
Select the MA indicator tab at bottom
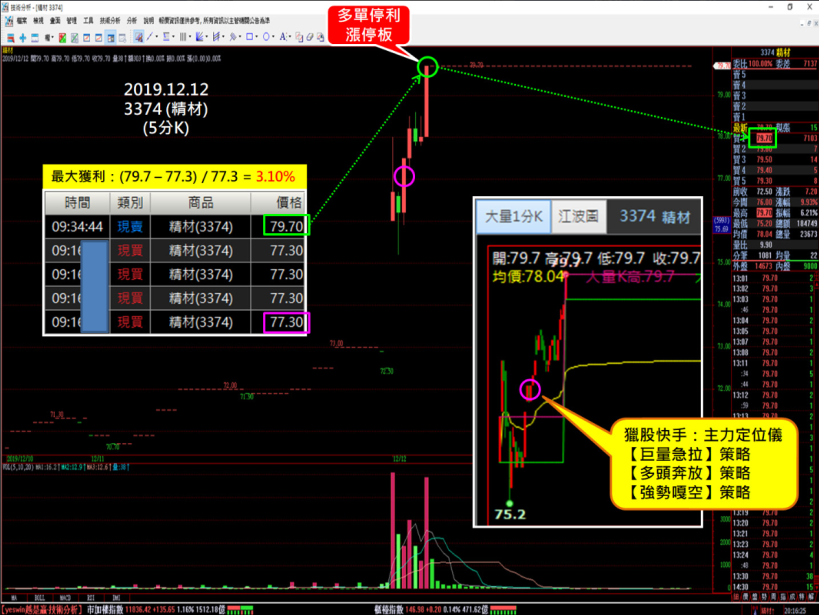(14, 597)
